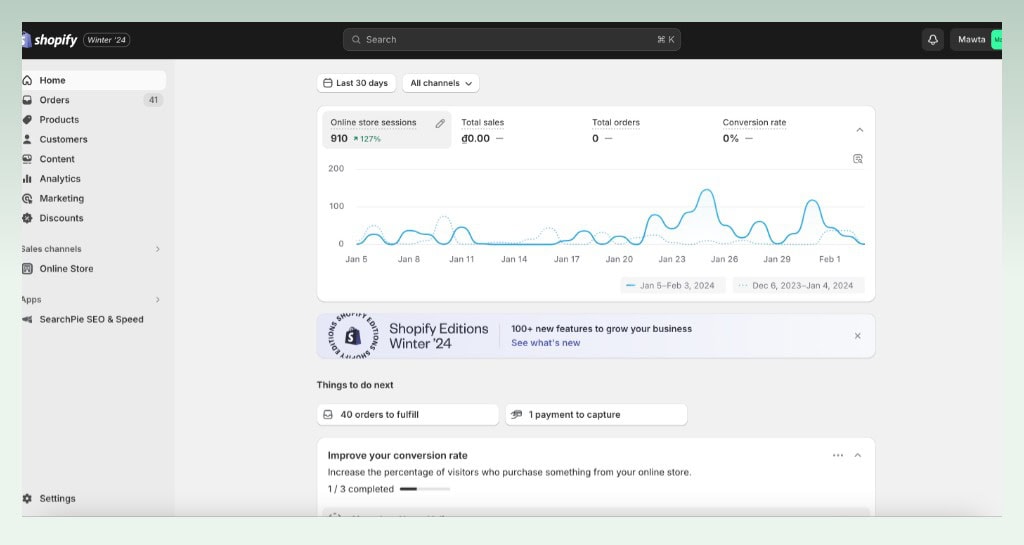
Task: Open Analytics in the sidebar
Action: (94, 178)
